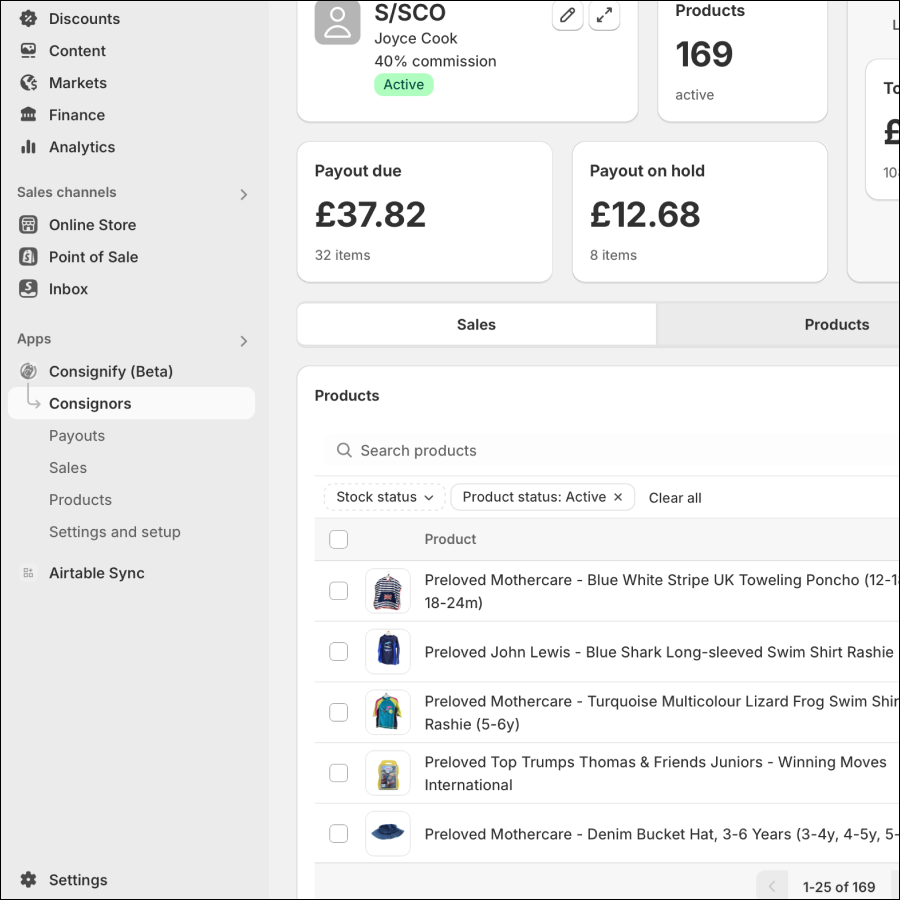Check the Denim Bucket Hat row
This screenshot has width=900, height=900.
(x=339, y=834)
